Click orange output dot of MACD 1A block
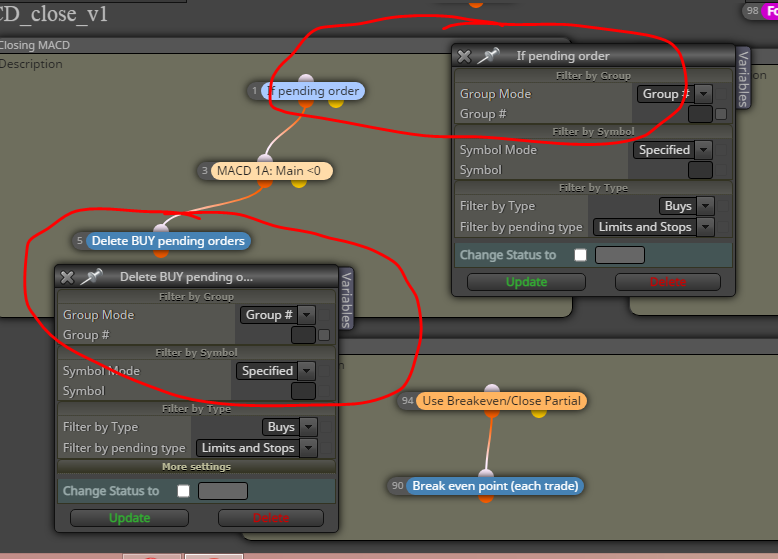This screenshot has height=559, width=778. click(x=265, y=183)
